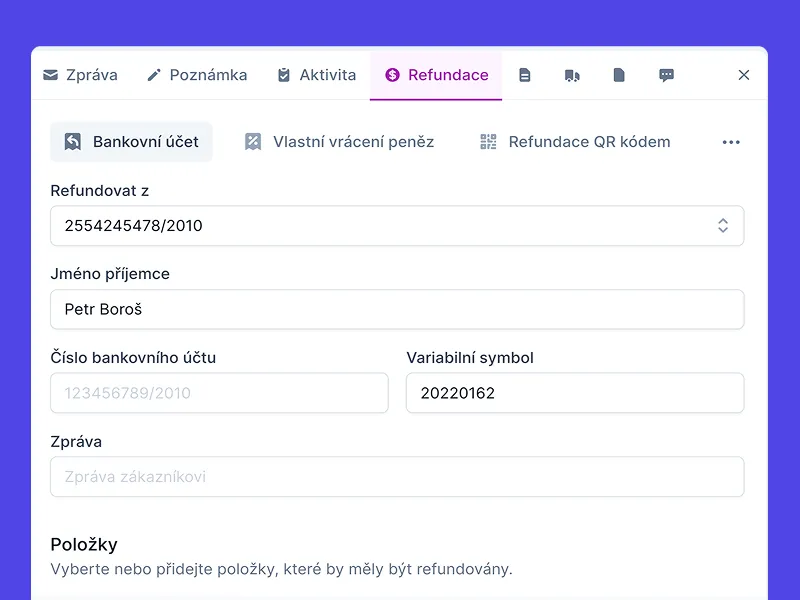Open the Zpráva tab
Image resolution: width=800 pixels, height=600 pixels.
(x=83, y=74)
